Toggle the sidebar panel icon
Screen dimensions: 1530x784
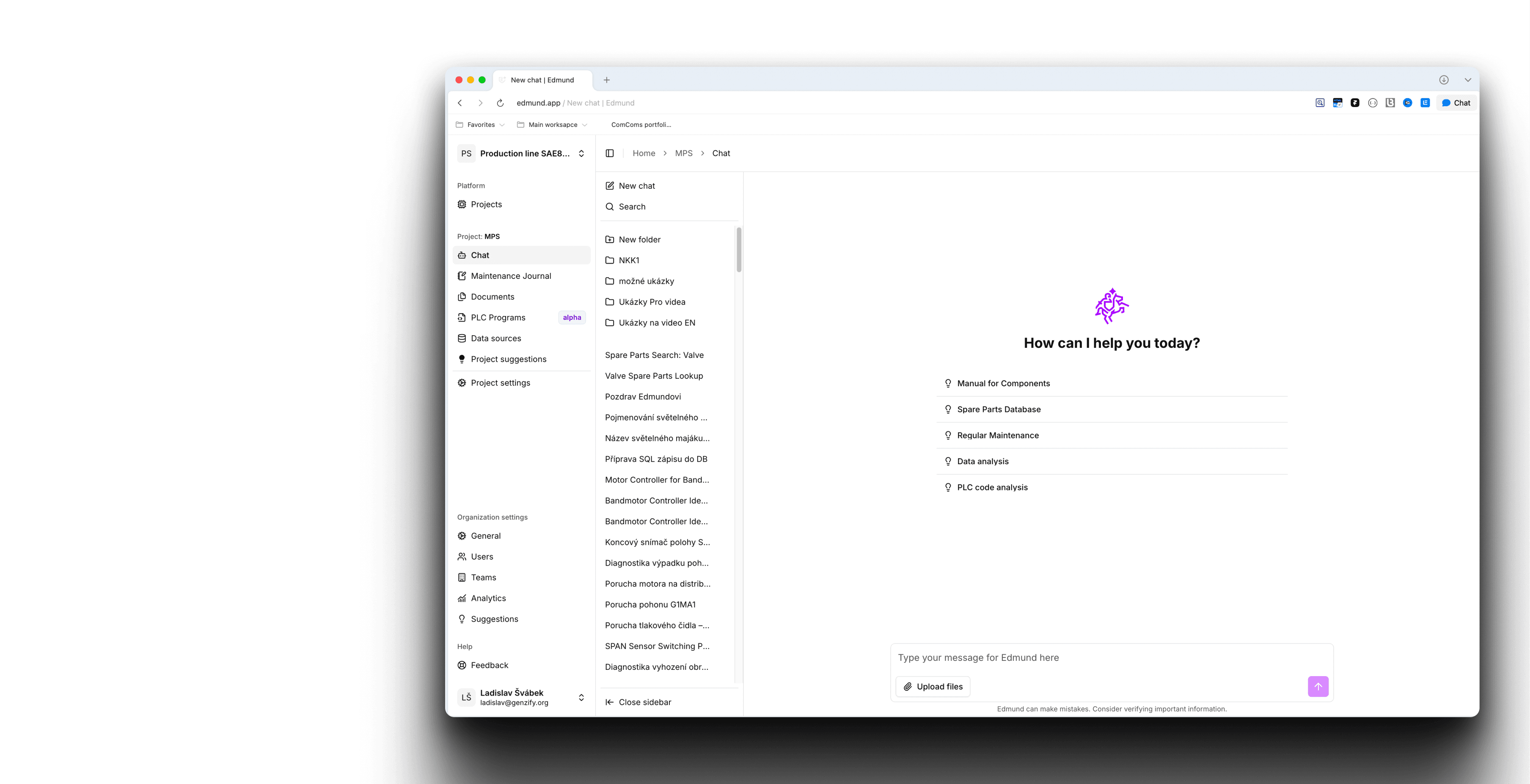click(x=609, y=153)
